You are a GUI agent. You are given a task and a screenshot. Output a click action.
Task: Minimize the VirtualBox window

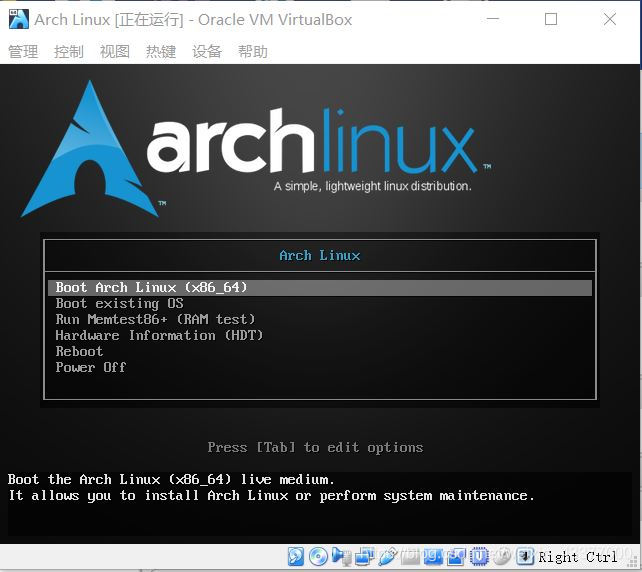point(493,19)
